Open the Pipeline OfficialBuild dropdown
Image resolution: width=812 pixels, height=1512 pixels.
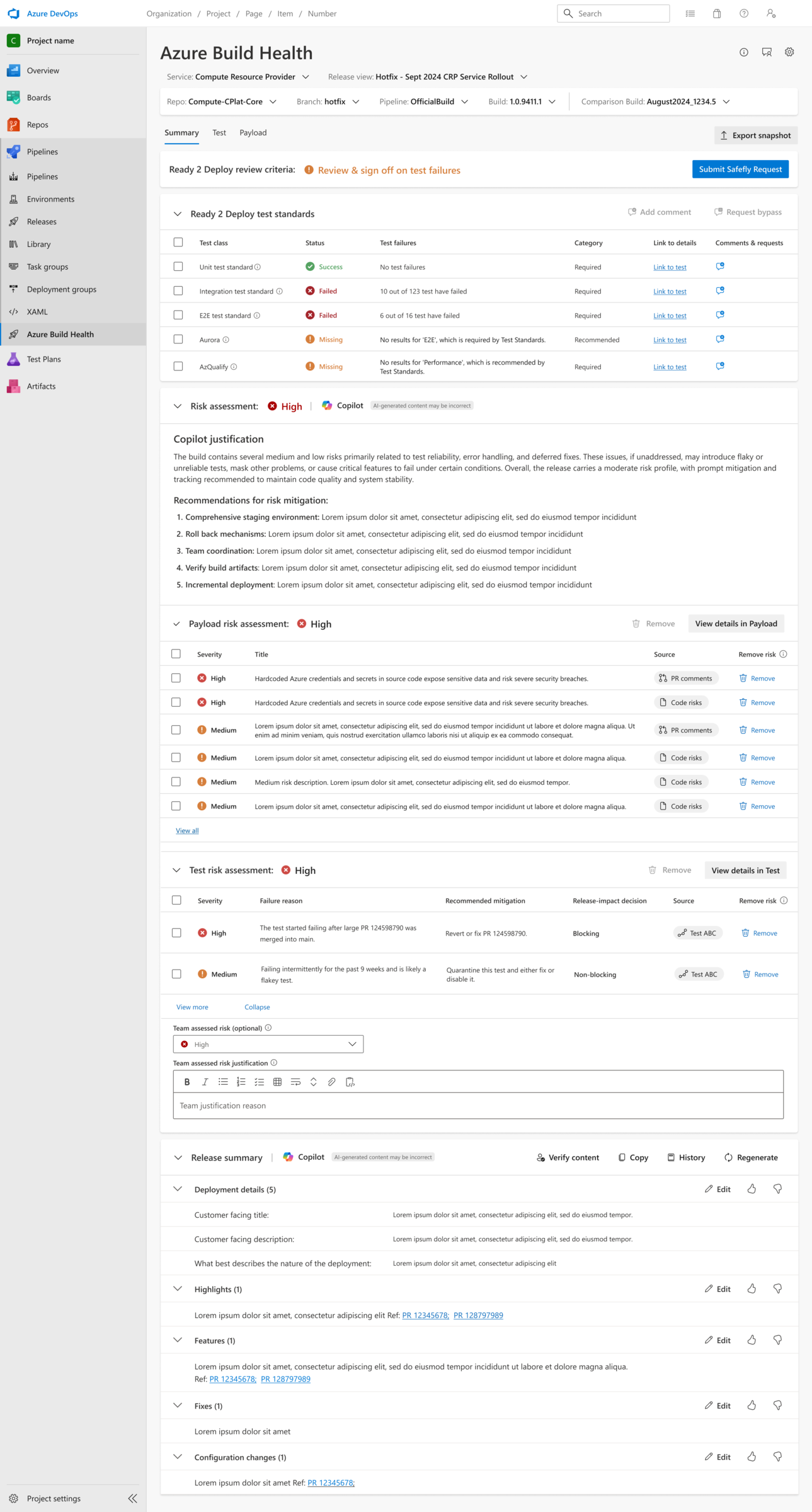click(x=424, y=101)
